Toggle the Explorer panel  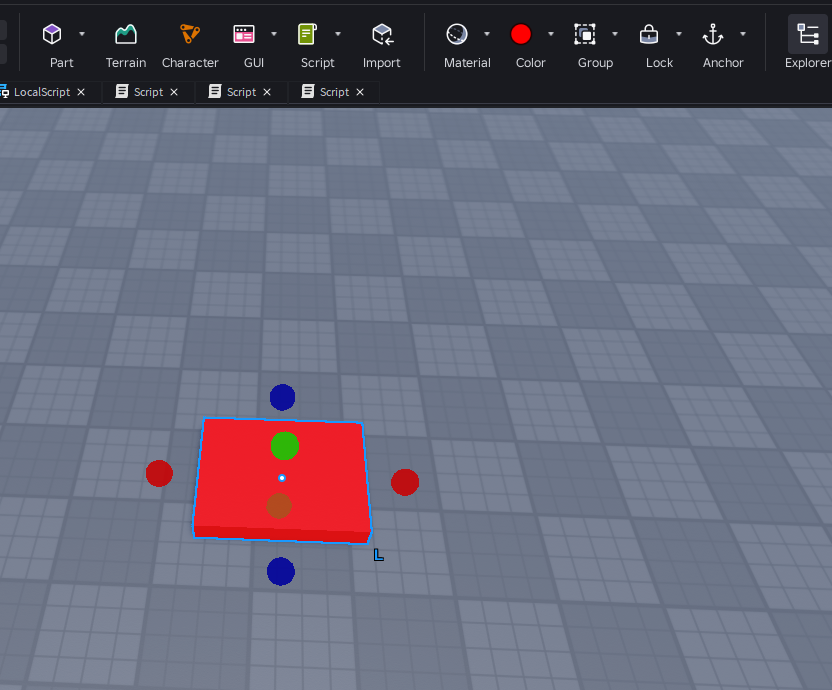807,35
